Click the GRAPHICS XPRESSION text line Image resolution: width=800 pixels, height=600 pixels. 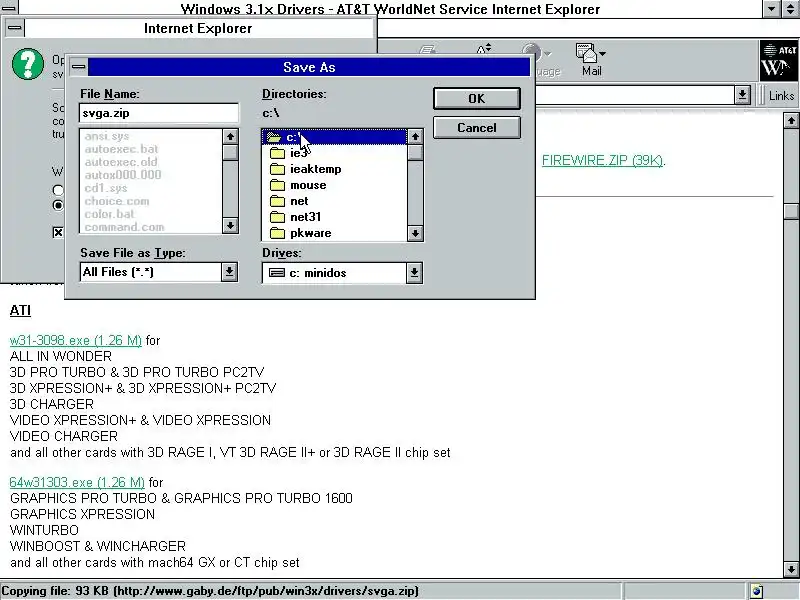[x=82, y=514]
